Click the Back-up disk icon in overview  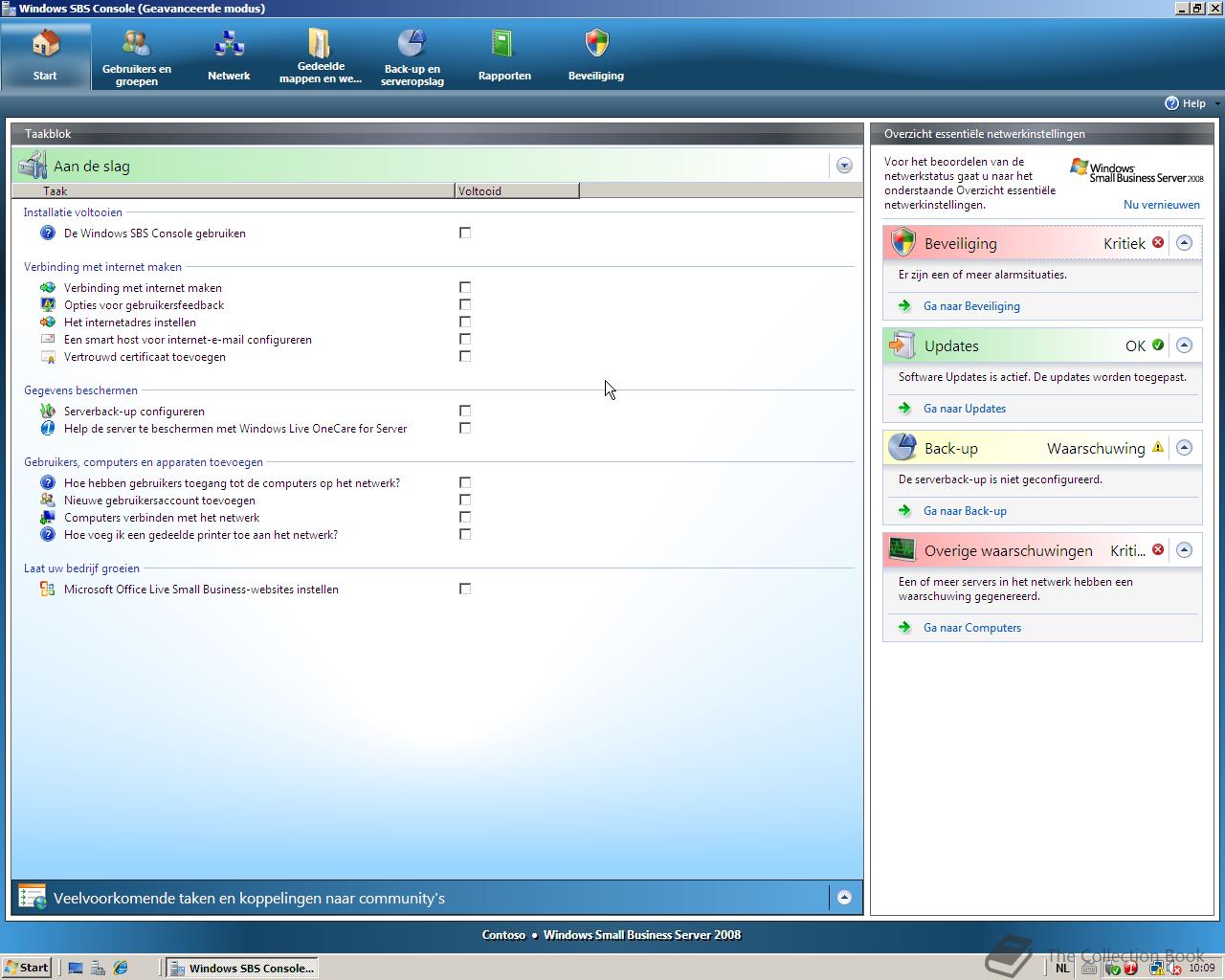click(x=902, y=447)
